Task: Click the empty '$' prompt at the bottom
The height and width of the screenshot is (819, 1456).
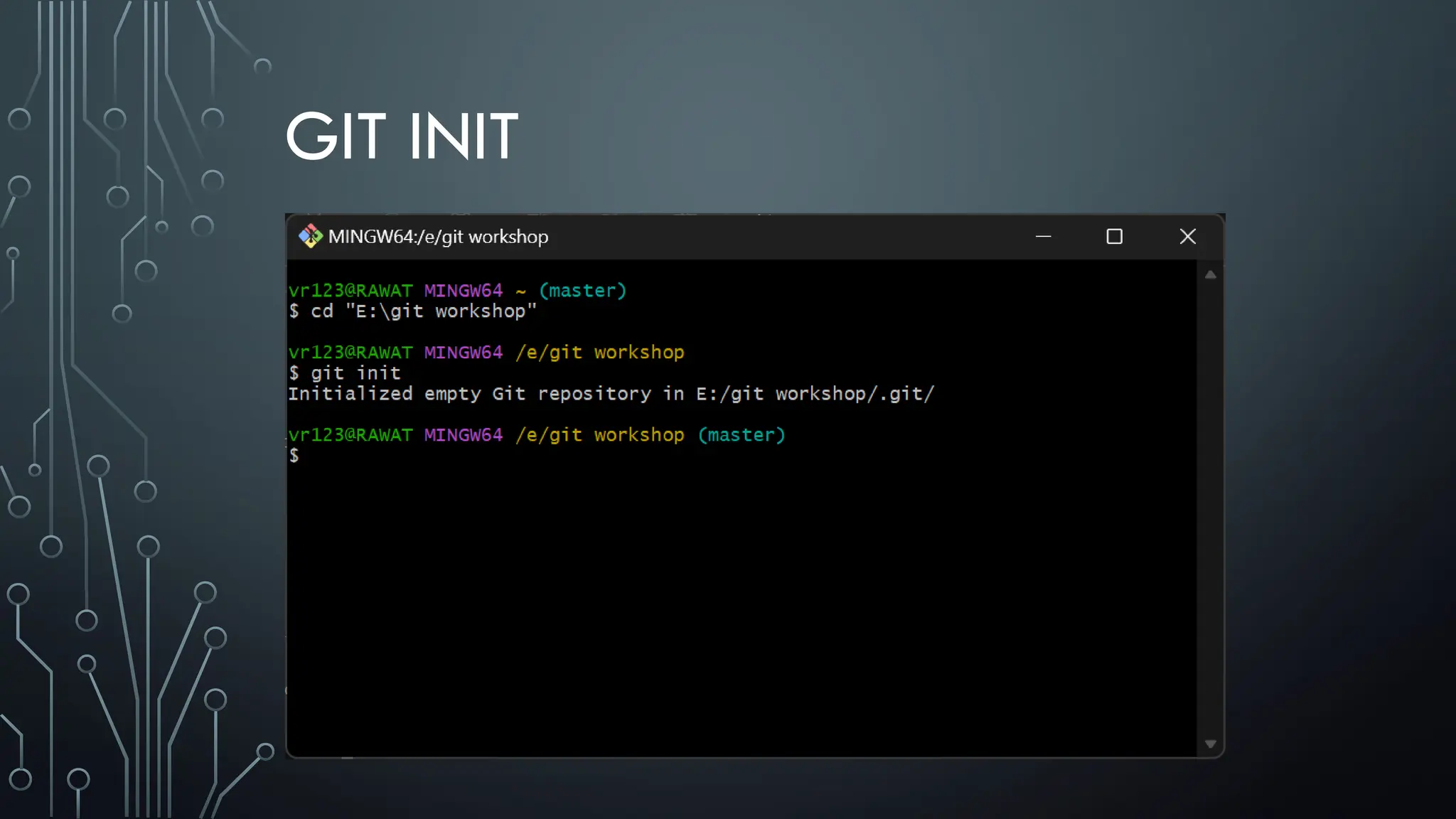Action: 294,456
